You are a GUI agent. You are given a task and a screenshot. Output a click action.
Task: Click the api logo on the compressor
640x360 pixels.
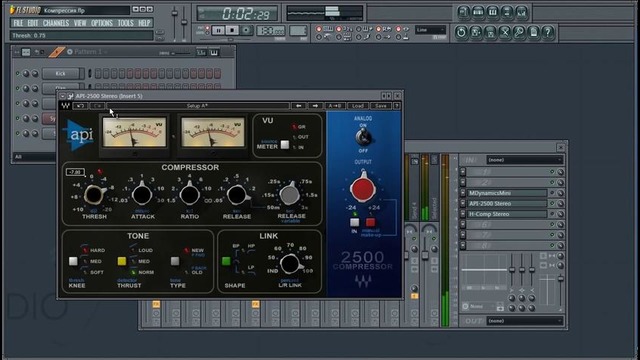(x=79, y=135)
